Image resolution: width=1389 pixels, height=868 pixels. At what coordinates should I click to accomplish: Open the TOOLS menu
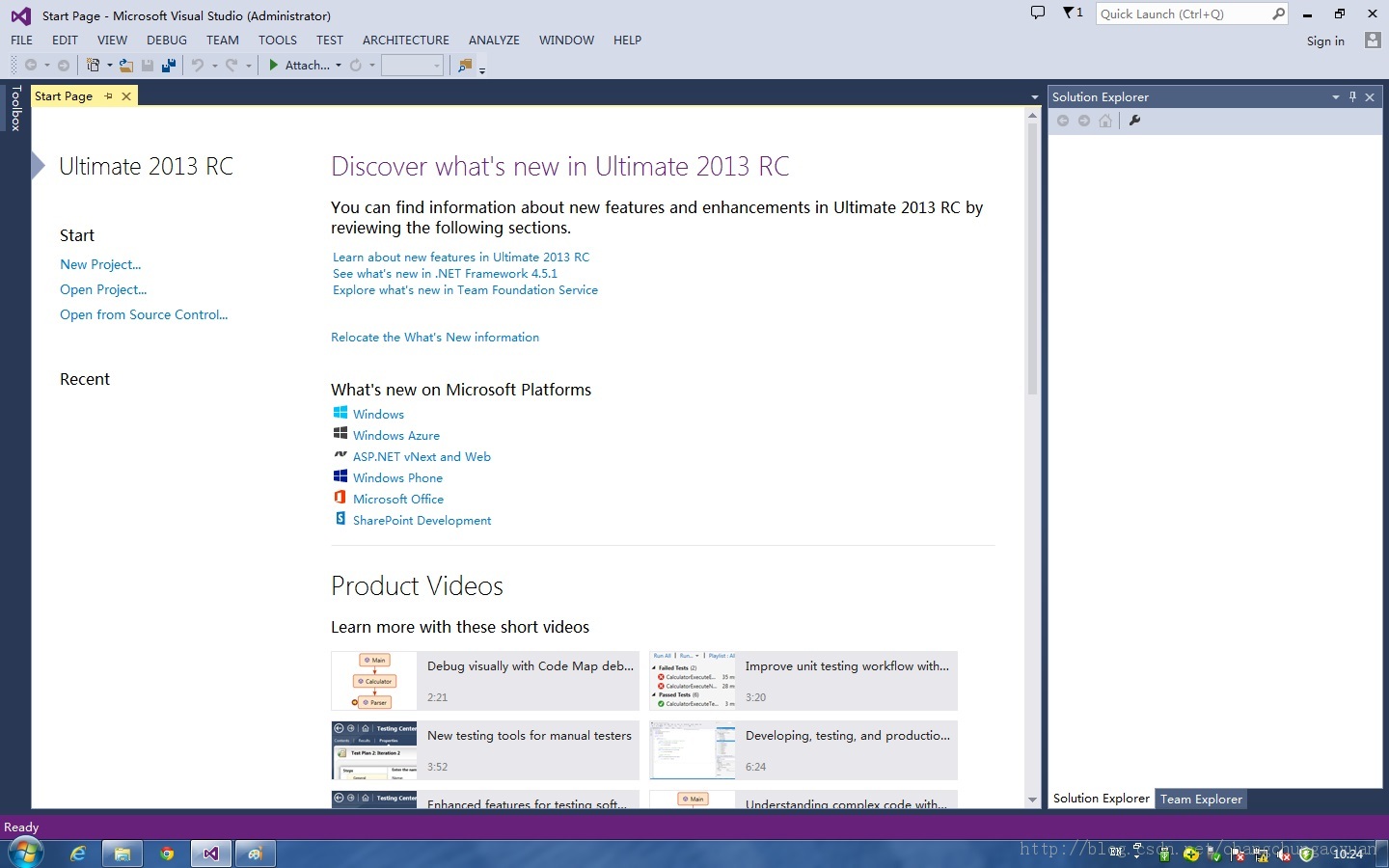pyautogui.click(x=278, y=40)
